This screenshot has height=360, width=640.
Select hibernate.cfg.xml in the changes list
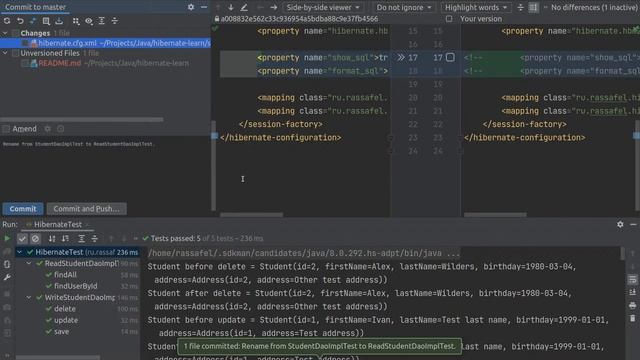tap(105, 43)
